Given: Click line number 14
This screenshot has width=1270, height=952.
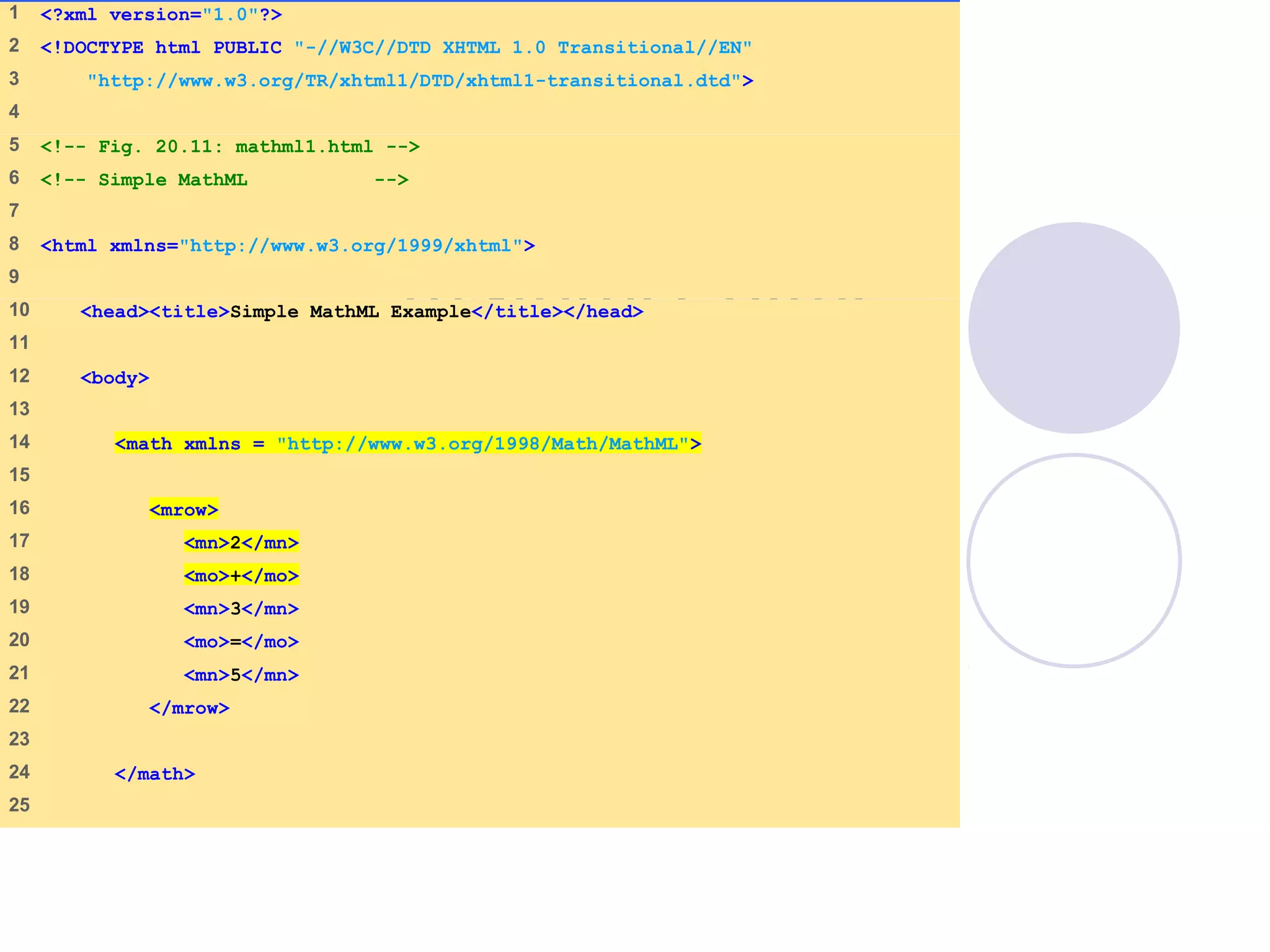Looking at the screenshot, I should coord(19,442).
